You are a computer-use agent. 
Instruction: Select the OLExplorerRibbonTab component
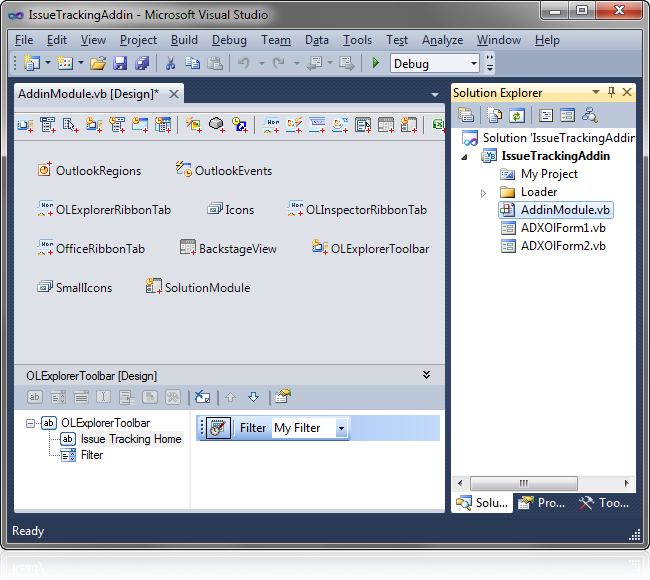pyautogui.click(x=104, y=209)
